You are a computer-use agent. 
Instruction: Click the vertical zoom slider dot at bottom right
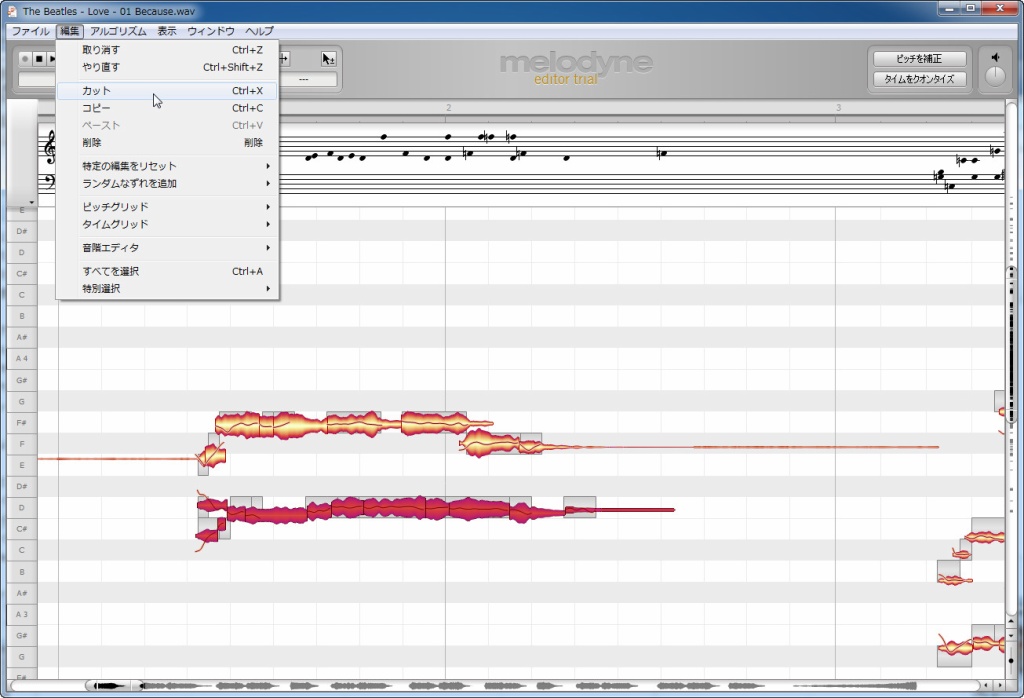point(1012,661)
